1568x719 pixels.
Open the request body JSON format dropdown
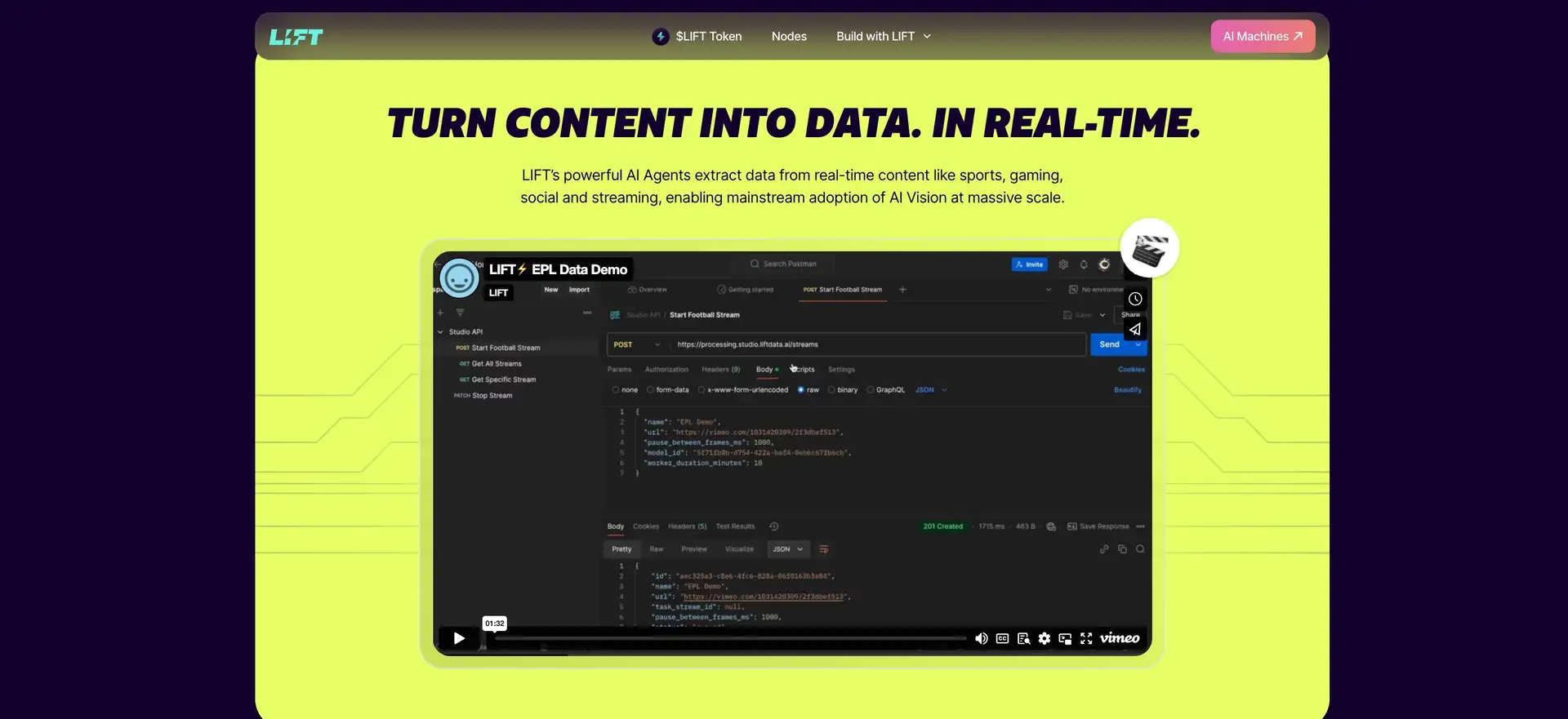tap(931, 390)
